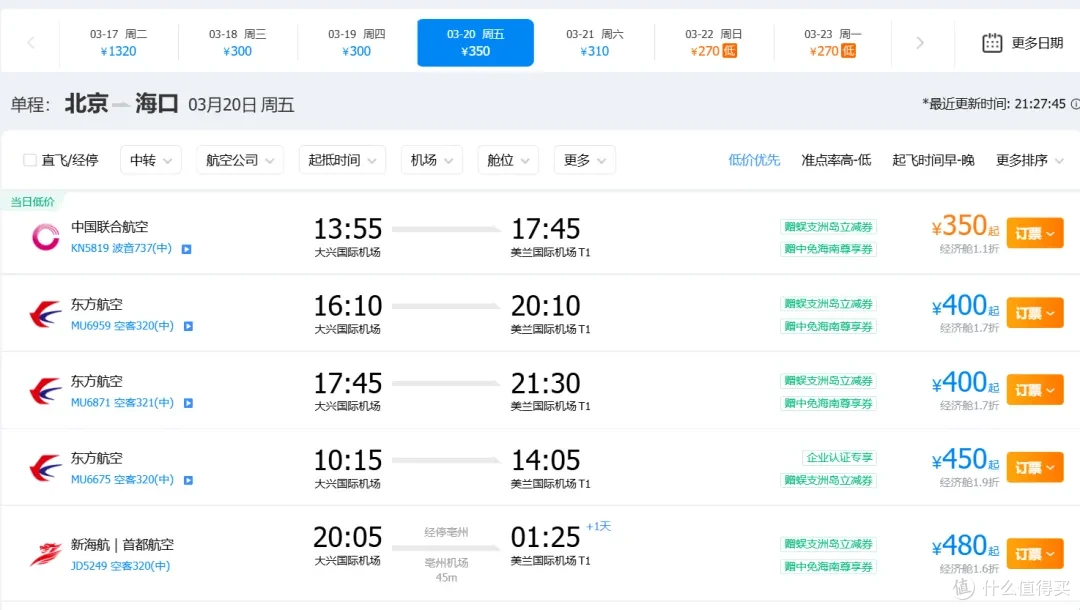Tick the 直飞/经停 checkbox
This screenshot has width=1080, height=610.
click(30, 160)
